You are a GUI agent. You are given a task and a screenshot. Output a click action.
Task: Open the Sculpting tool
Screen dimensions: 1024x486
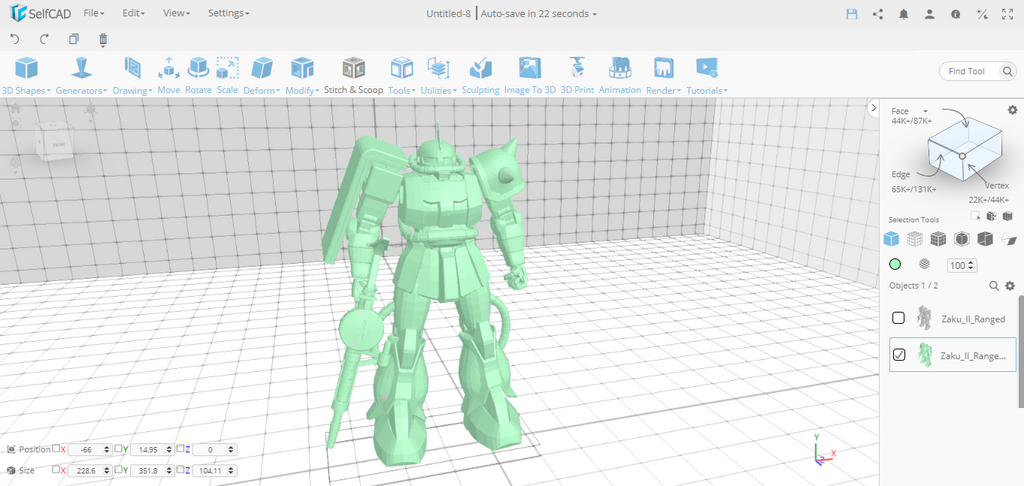pyautogui.click(x=481, y=75)
